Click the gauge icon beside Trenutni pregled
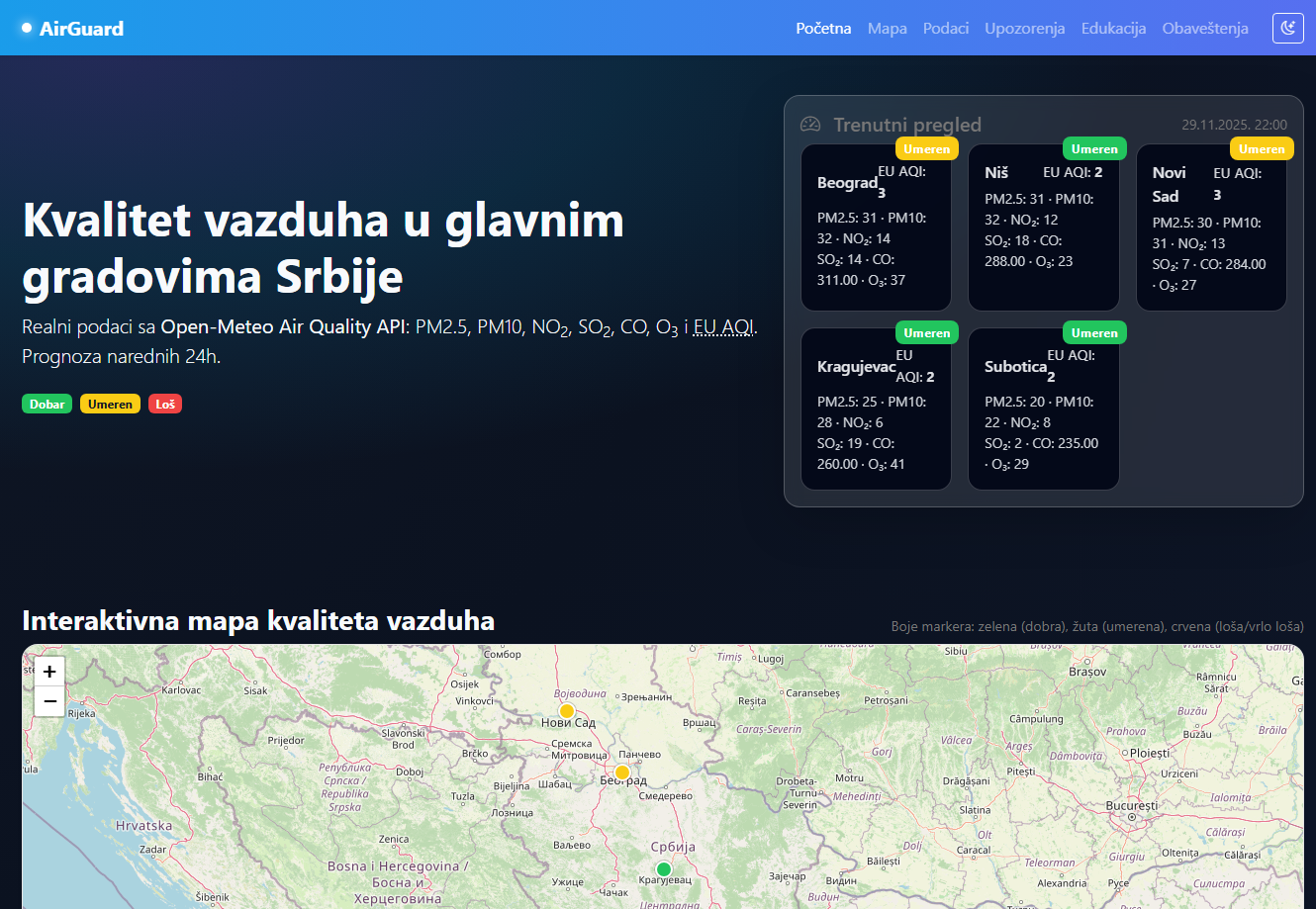This screenshot has width=1316, height=909. click(811, 125)
